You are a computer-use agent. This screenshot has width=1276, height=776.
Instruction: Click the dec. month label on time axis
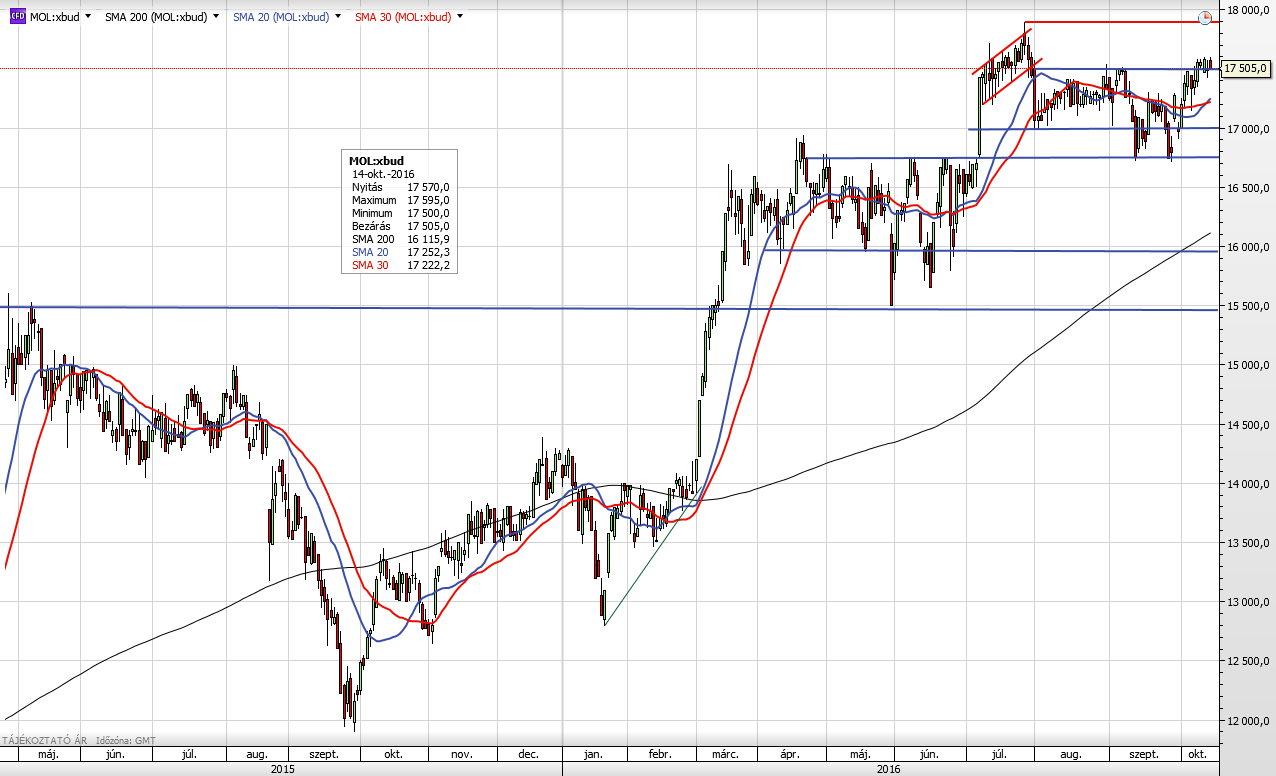click(x=529, y=754)
